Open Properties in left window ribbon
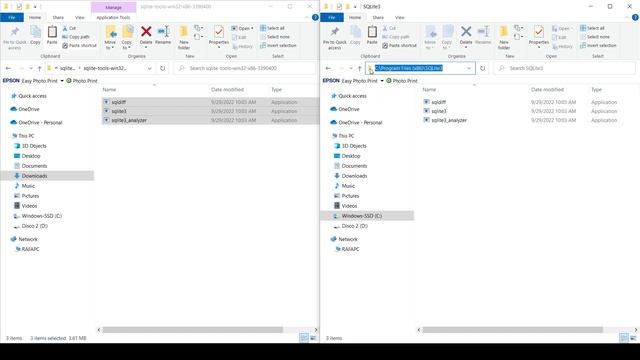Viewport: 640px width, 360px height. 219,36
